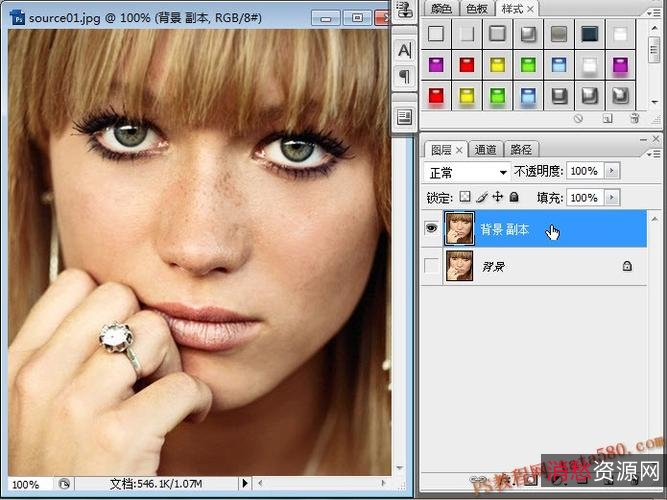The image size is (667, 500).
Task: Open the collapsed panel icon below the paragraph icon
Action: pos(404,117)
